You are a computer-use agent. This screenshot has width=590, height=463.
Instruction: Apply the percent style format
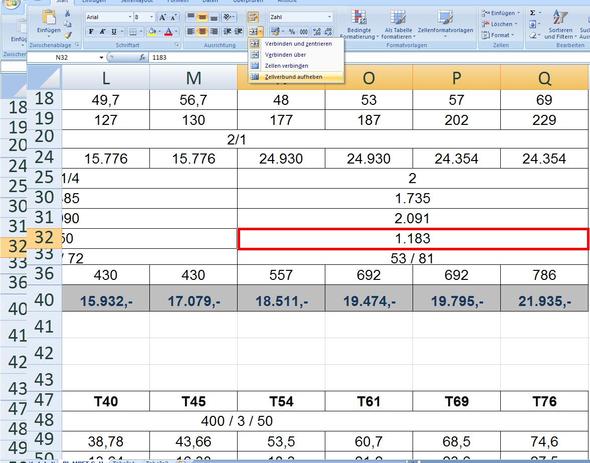[x=292, y=32]
